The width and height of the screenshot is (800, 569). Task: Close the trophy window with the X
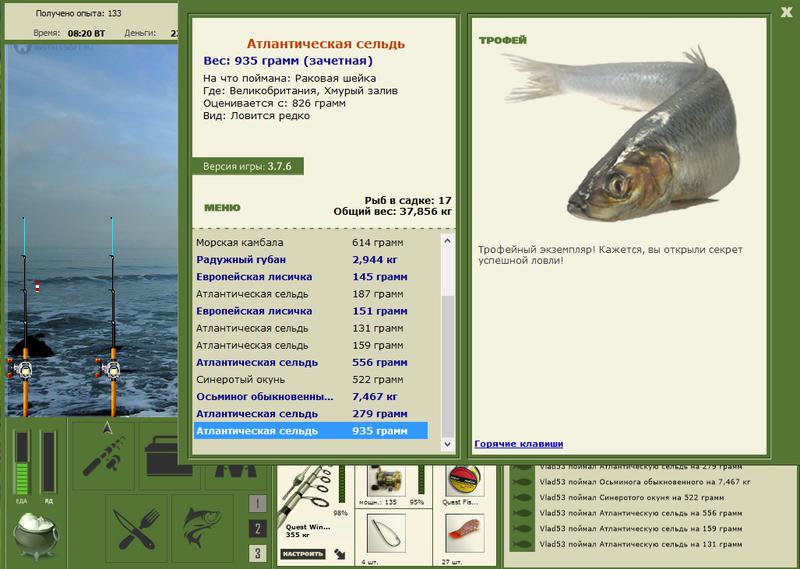coord(786,12)
